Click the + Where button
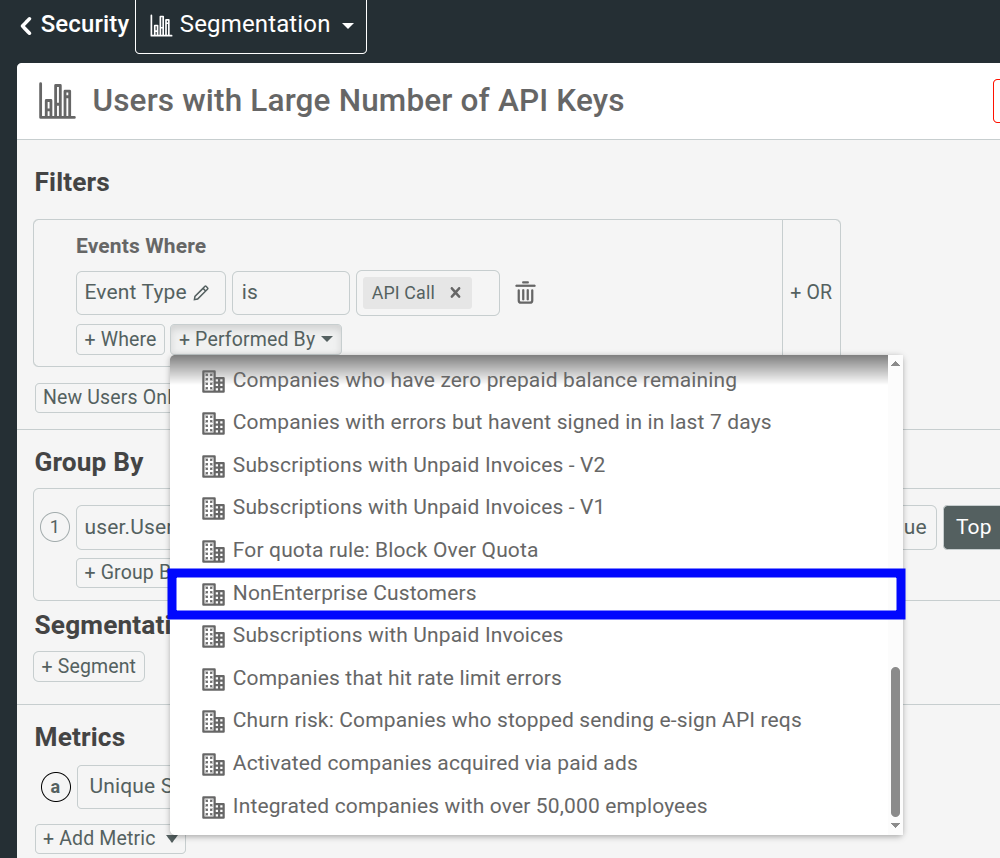1000x858 pixels. coord(120,340)
